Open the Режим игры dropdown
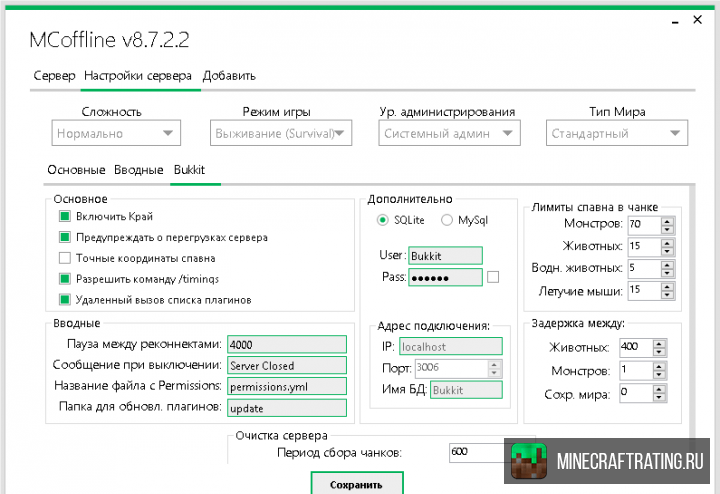 (281, 133)
